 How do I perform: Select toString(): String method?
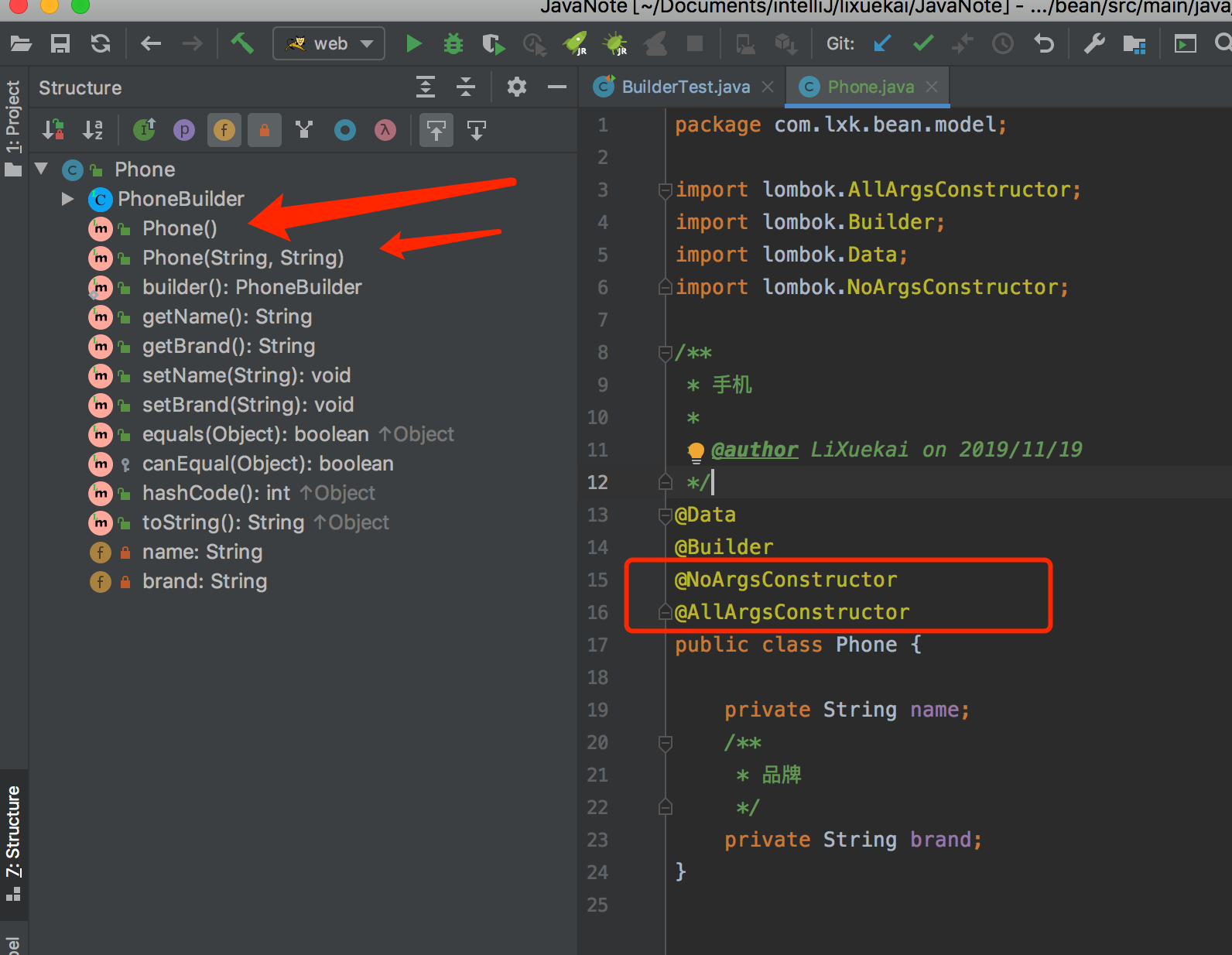223,522
